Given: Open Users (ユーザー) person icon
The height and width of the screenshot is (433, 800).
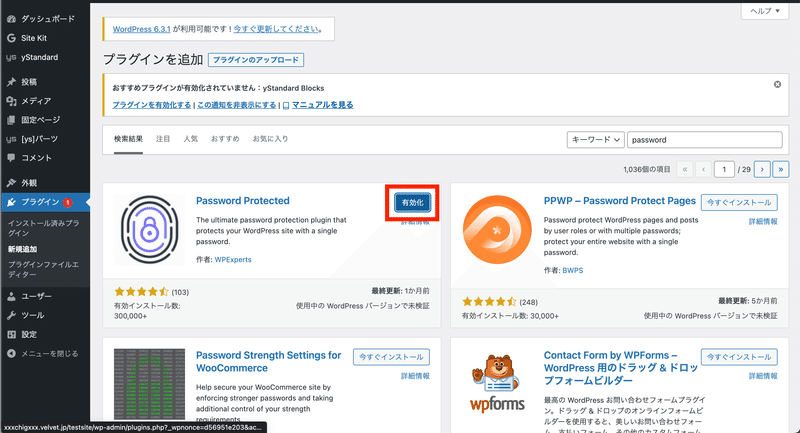Looking at the screenshot, I should tap(11, 296).
